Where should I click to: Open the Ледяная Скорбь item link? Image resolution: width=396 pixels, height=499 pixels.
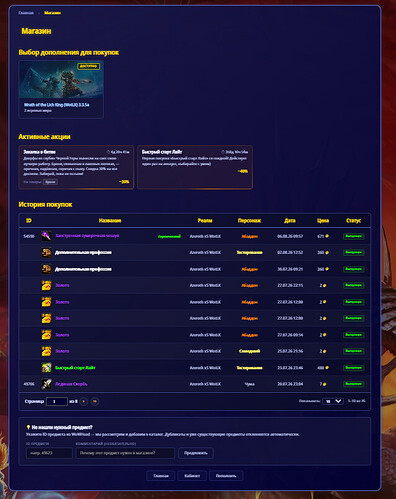[71, 384]
